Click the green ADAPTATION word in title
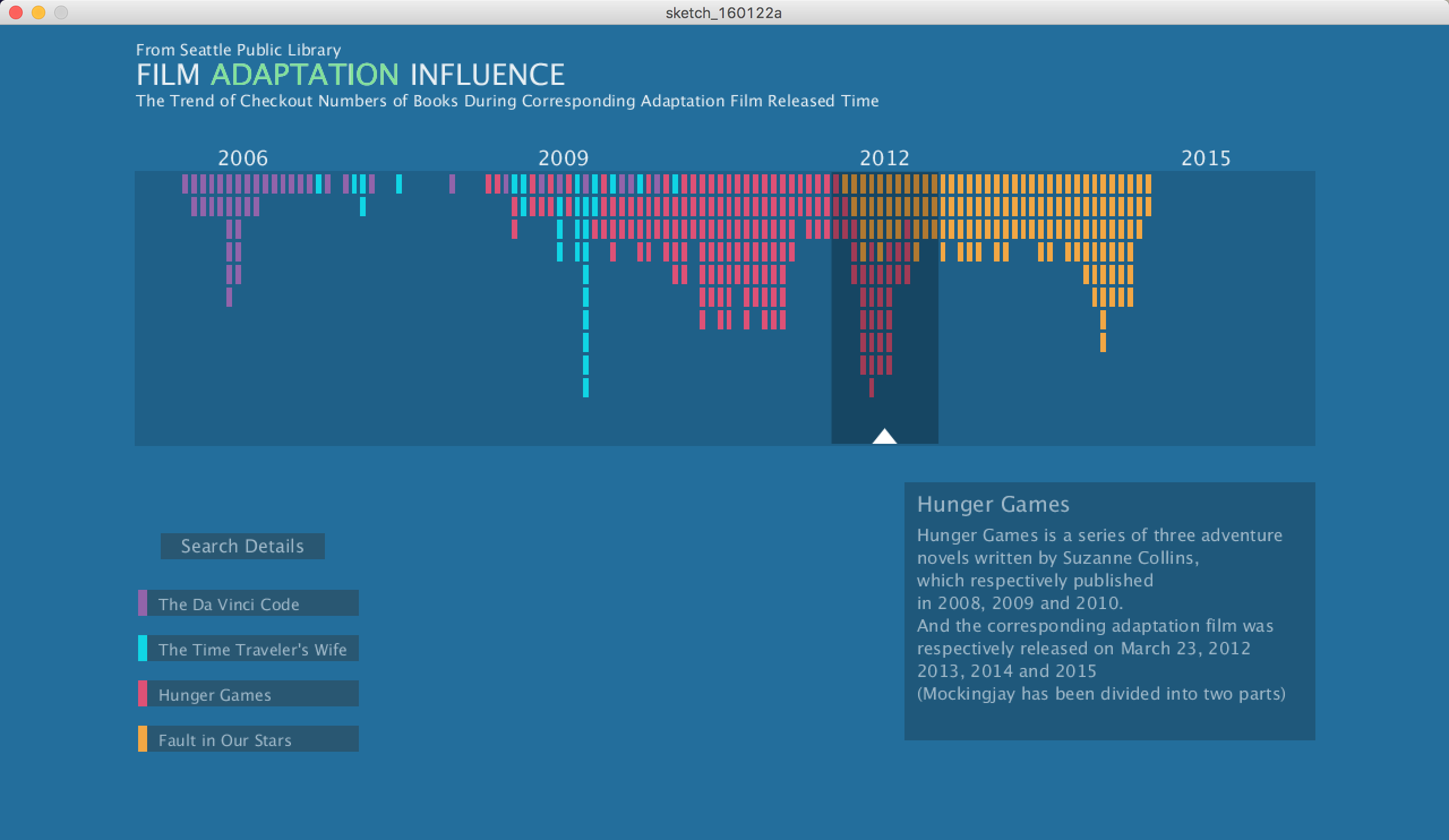This screenshot has width=1449, height=840. coord(305,75)
